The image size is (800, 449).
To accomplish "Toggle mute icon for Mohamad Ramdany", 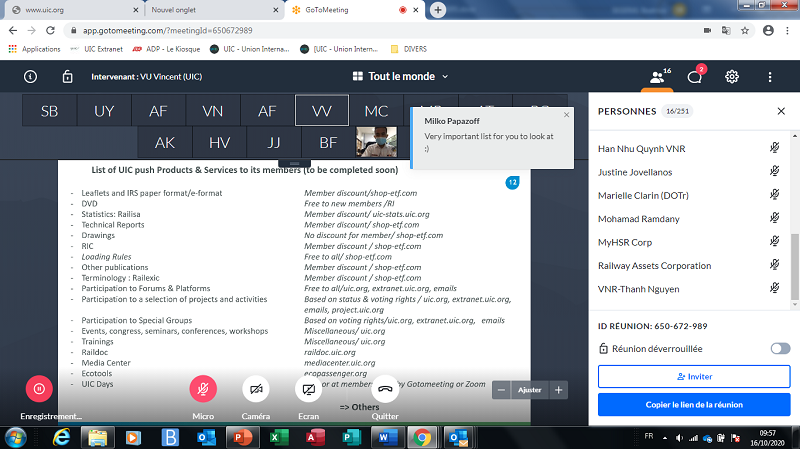I will tap(774, 218).
